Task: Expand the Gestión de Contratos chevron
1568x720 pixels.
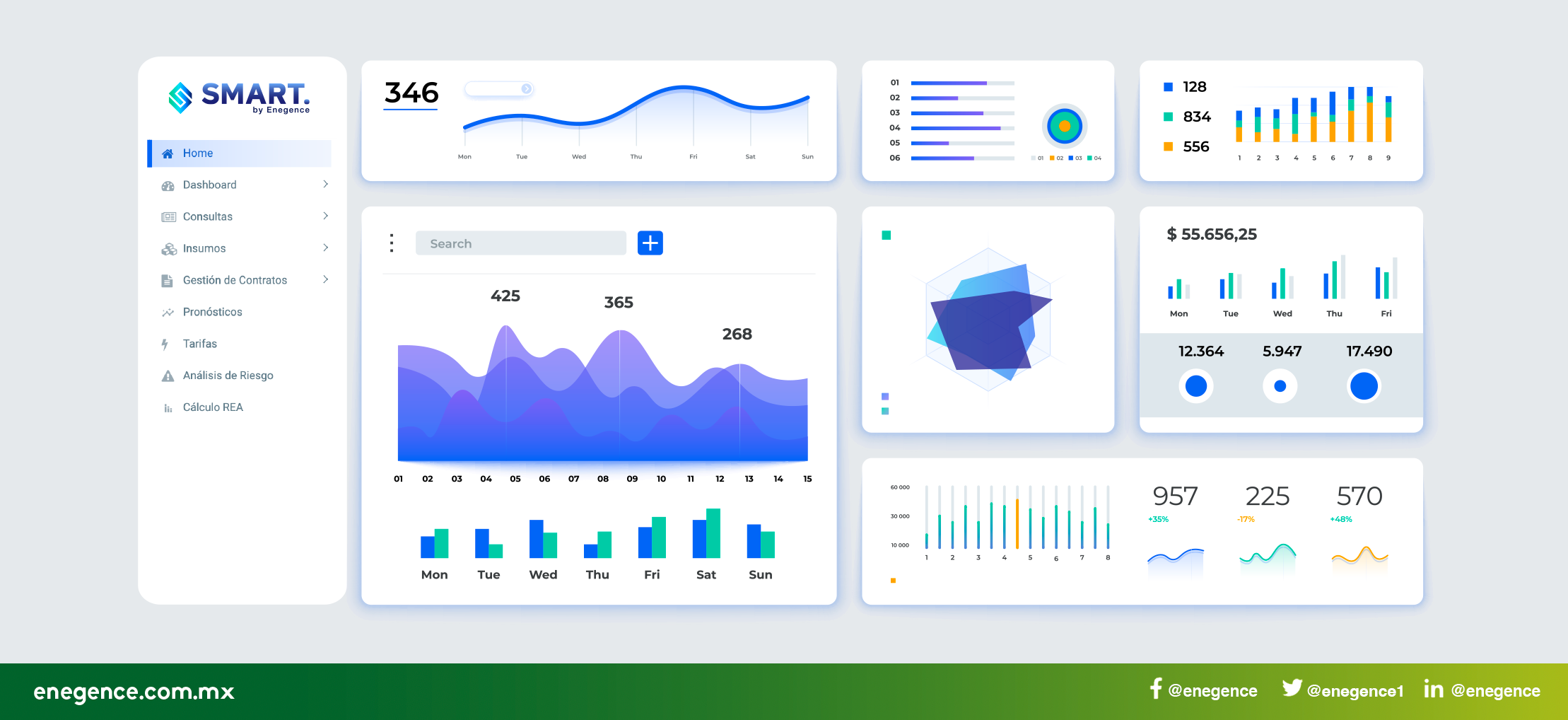Action: click(325, 280)
